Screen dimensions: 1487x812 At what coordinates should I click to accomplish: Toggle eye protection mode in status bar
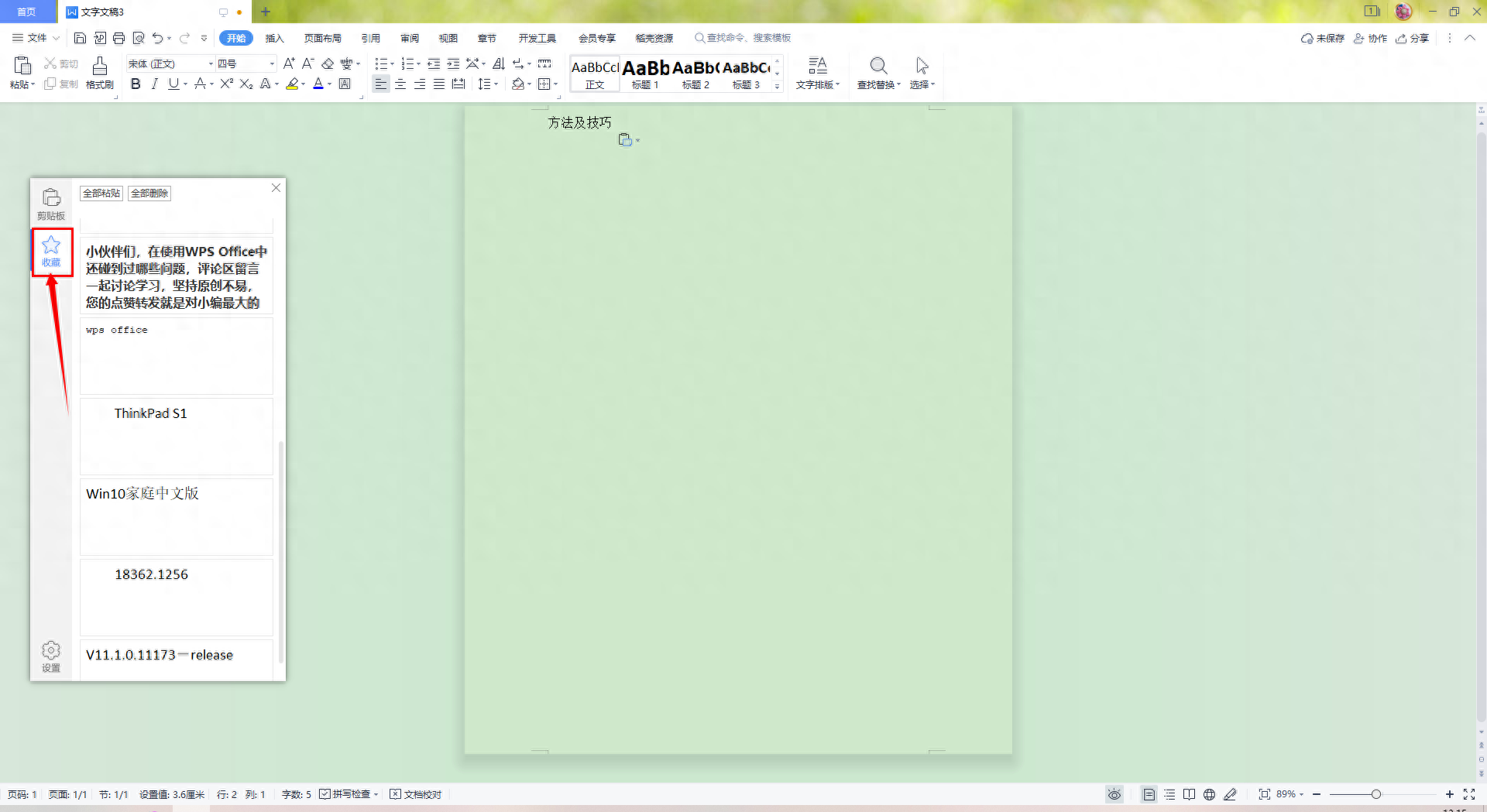1114,794
